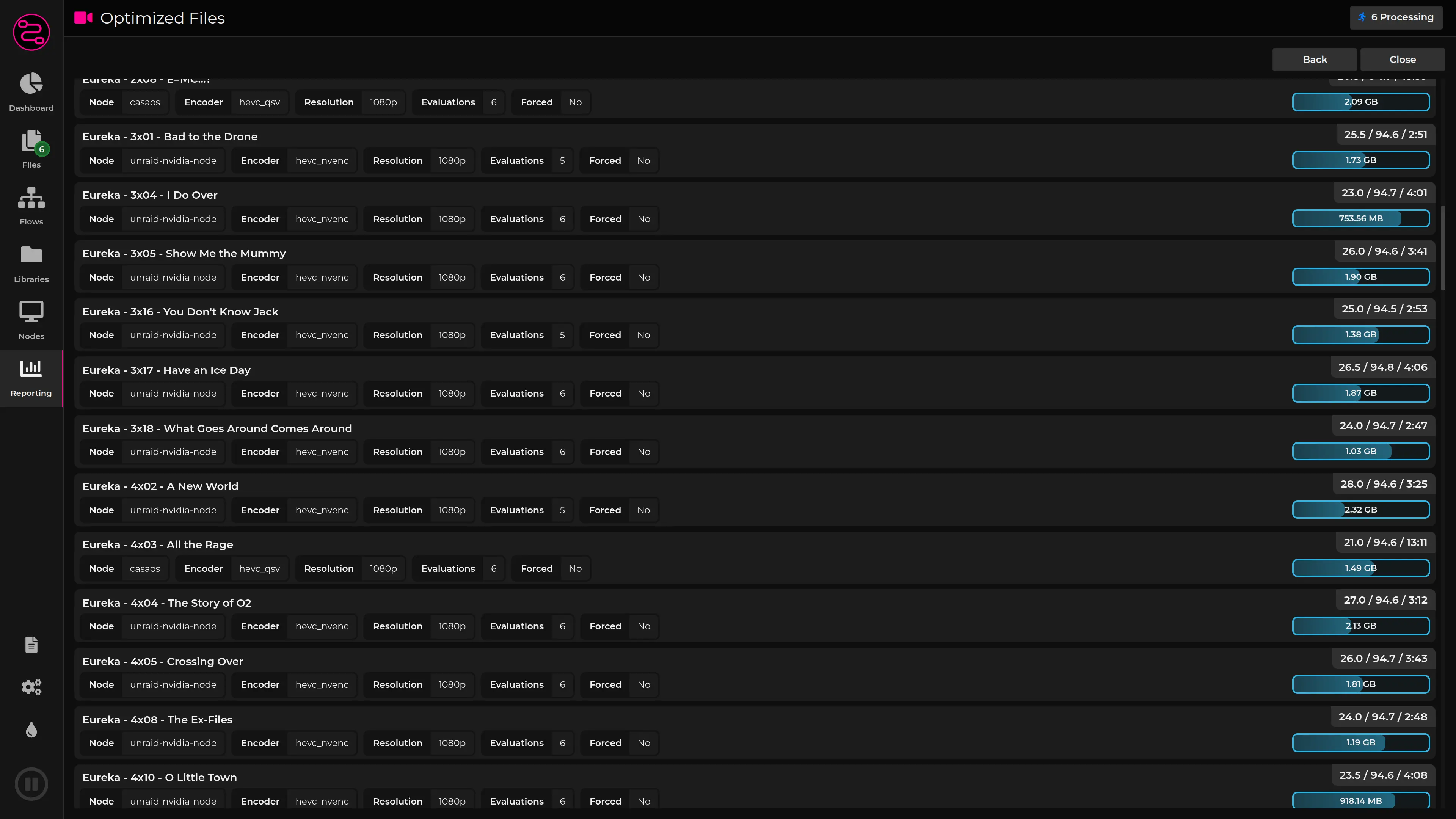1456x819 pixels.
Task: Select the Reporting chart icon
Action: [31, 377]
